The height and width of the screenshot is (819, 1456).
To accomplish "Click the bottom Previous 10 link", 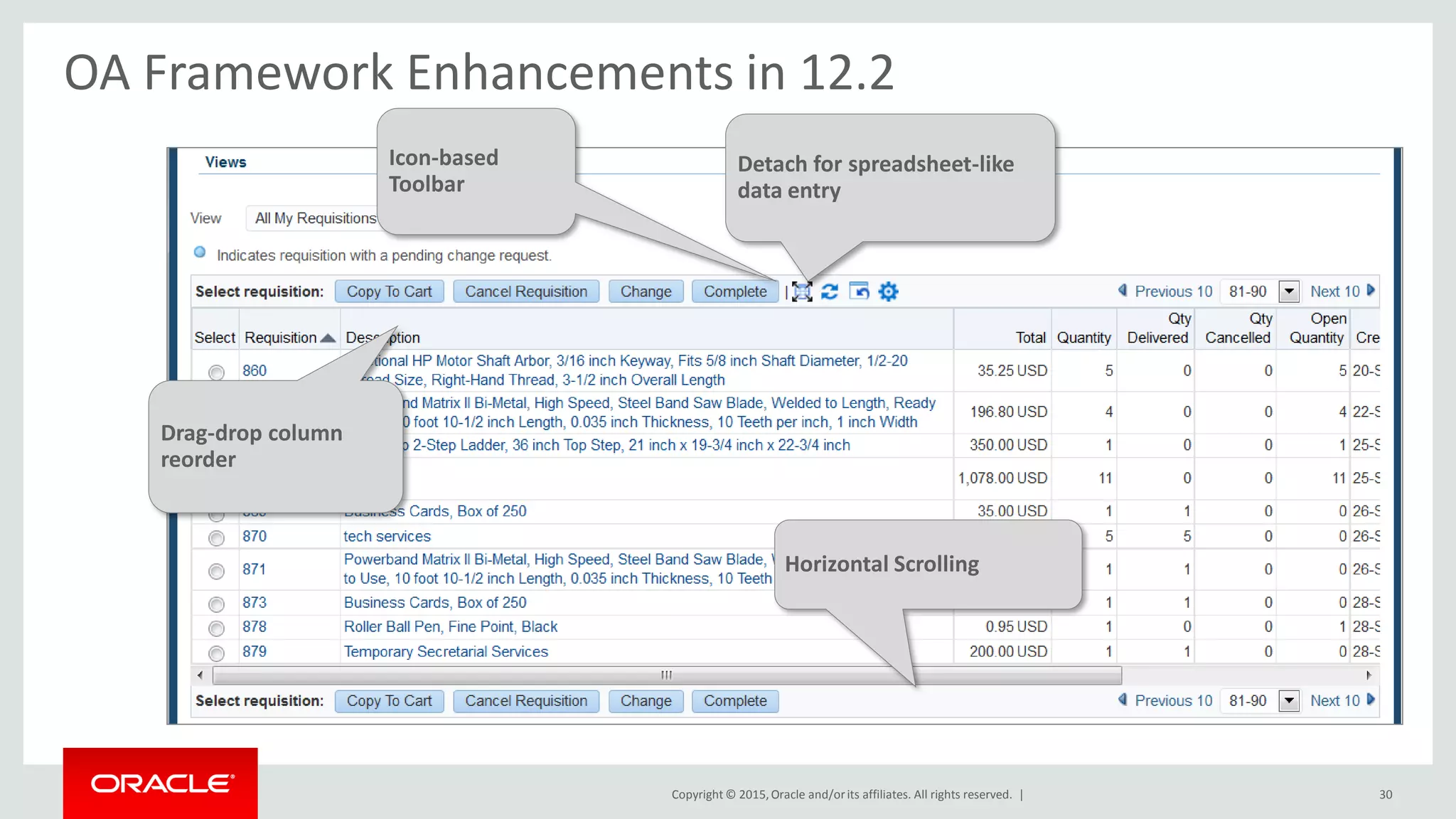I will [1173, 701].
